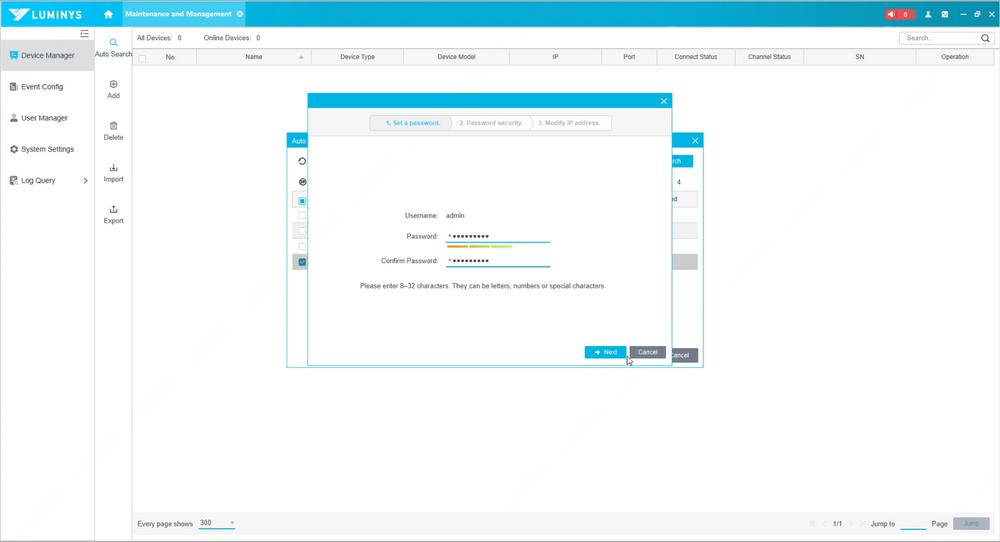Image resolution: width=1000 pixels, height=542 pixels.
Task: Click the Auto Search magnifier icon
Action: [113, 43]
